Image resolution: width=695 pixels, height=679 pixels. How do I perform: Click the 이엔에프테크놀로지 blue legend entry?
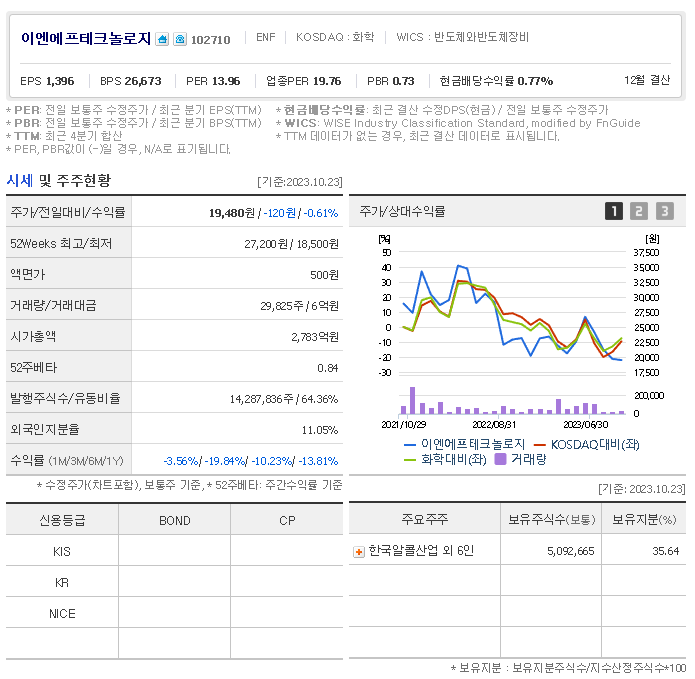[x=465, y=444]
